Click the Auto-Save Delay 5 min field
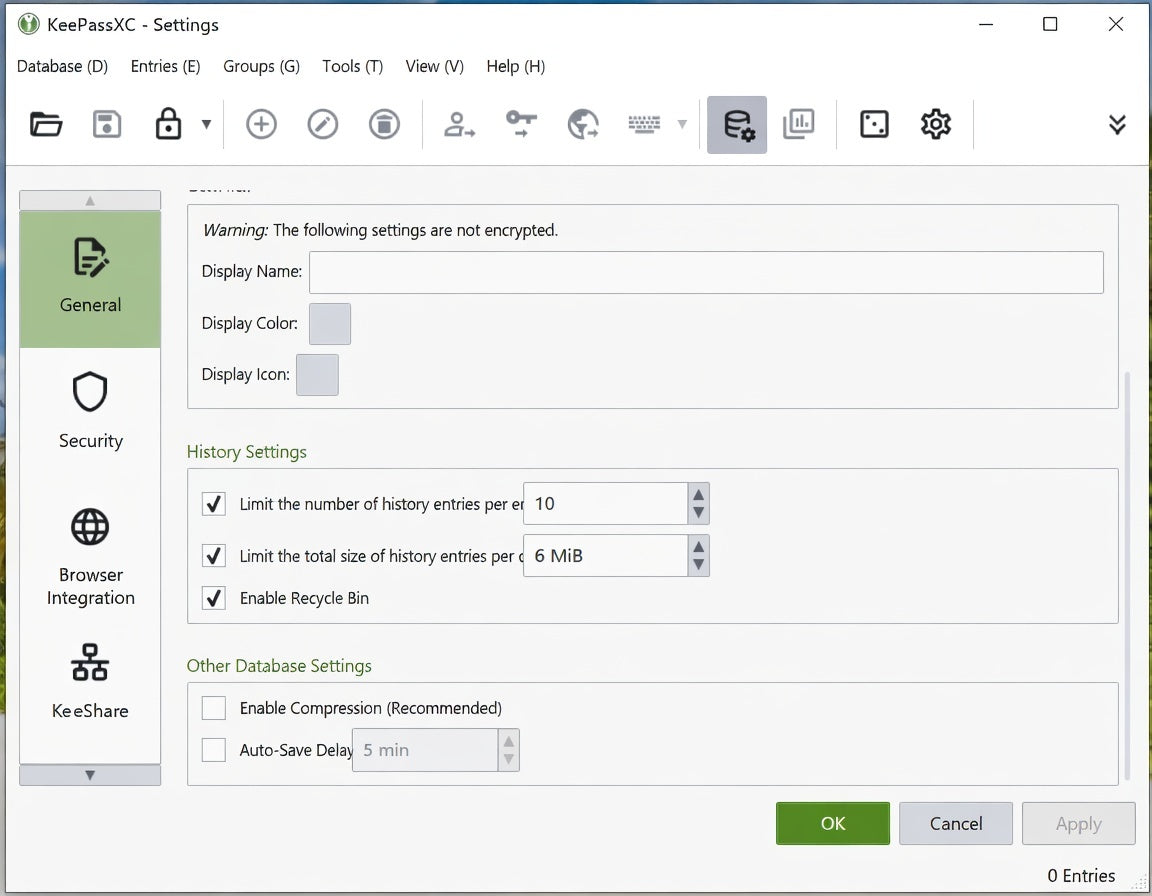This screenshot has width=1152, height=896. pyautogui.click(x=425, y=750)
